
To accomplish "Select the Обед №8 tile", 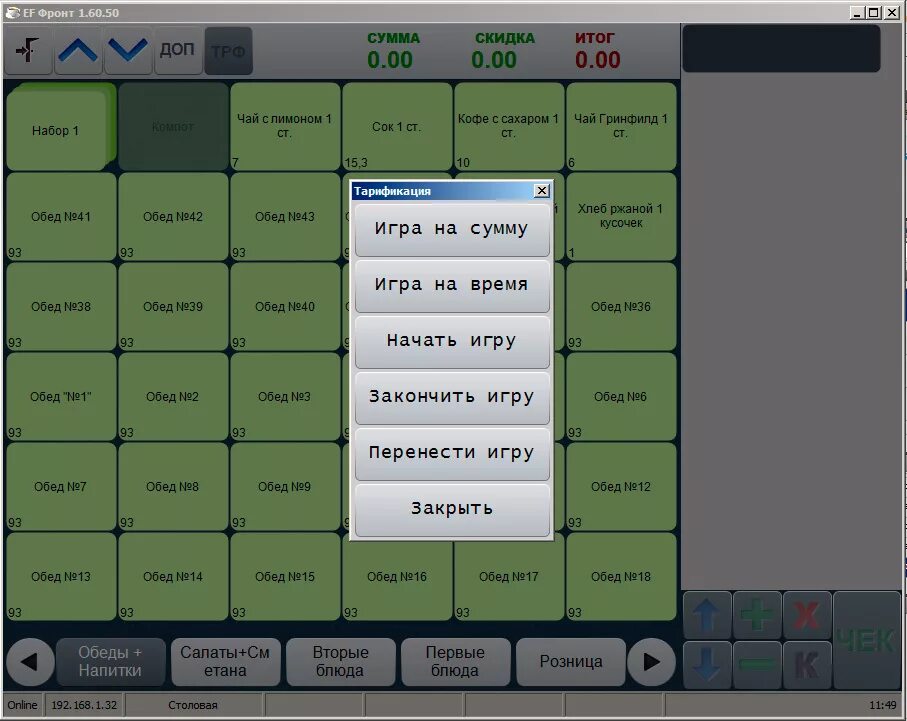I will (173, 487).
